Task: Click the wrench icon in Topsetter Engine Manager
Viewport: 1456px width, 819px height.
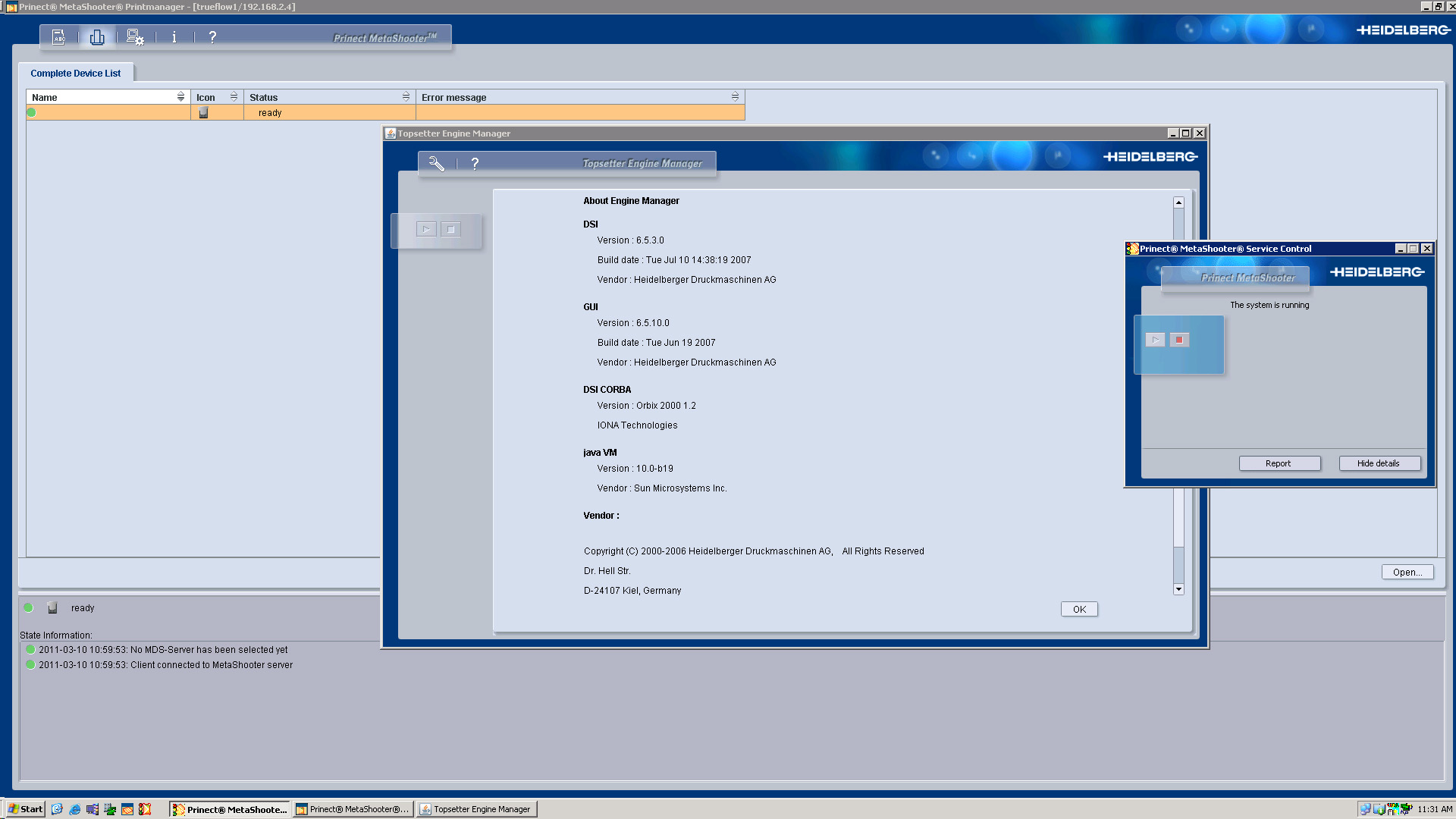Action: click(437, 163)
